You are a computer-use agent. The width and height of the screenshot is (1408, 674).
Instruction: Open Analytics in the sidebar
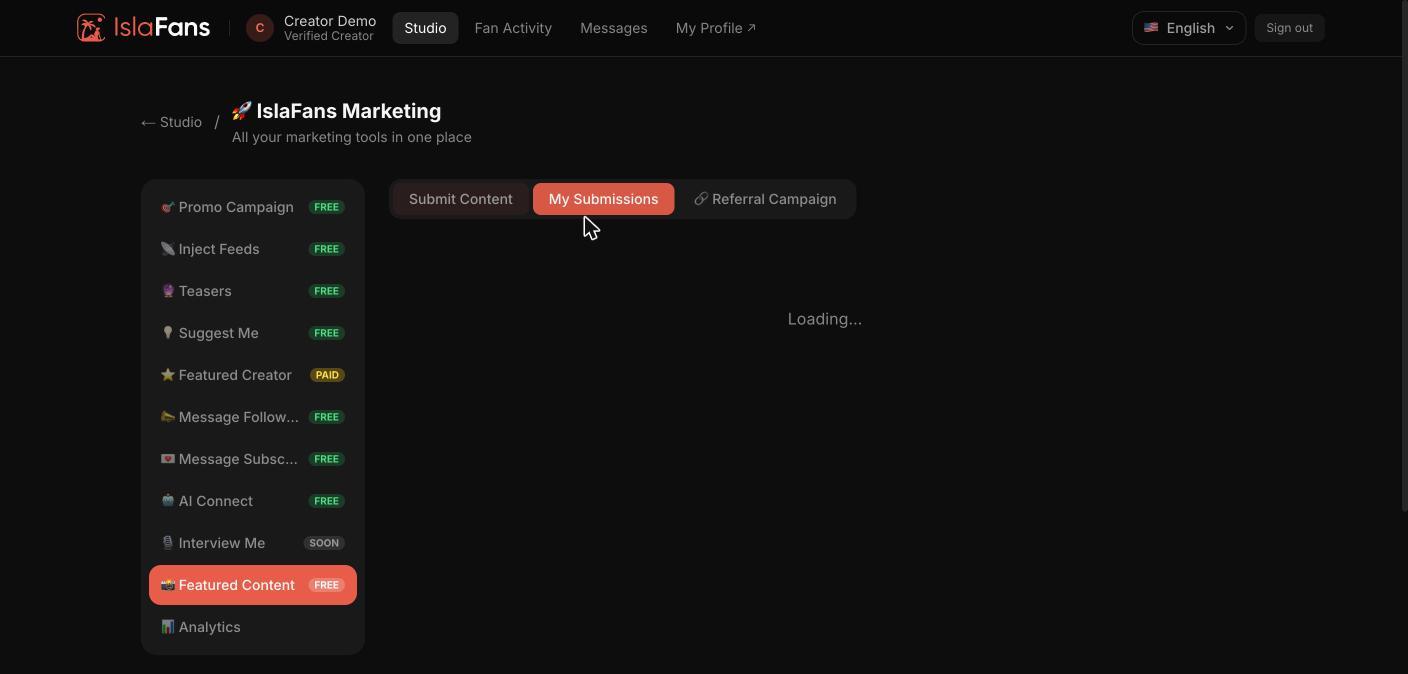253,627
